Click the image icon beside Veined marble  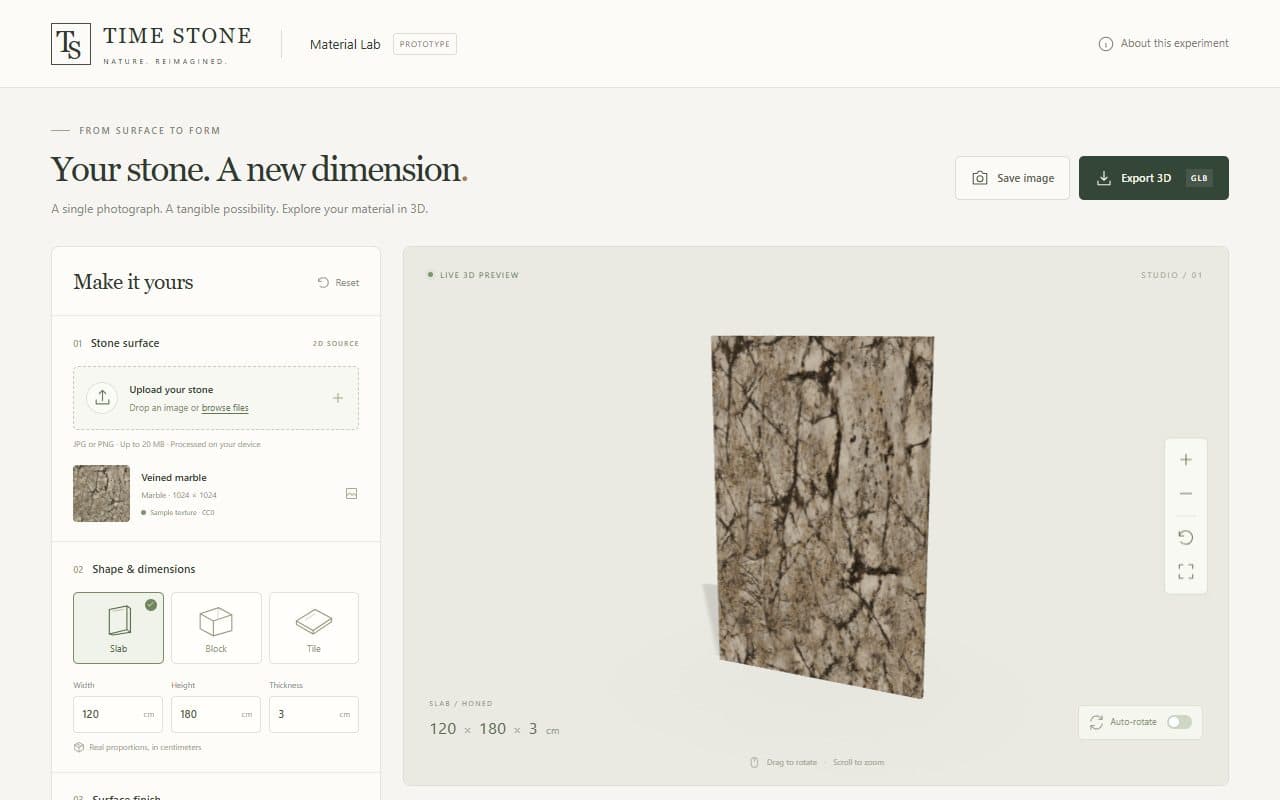351,493
